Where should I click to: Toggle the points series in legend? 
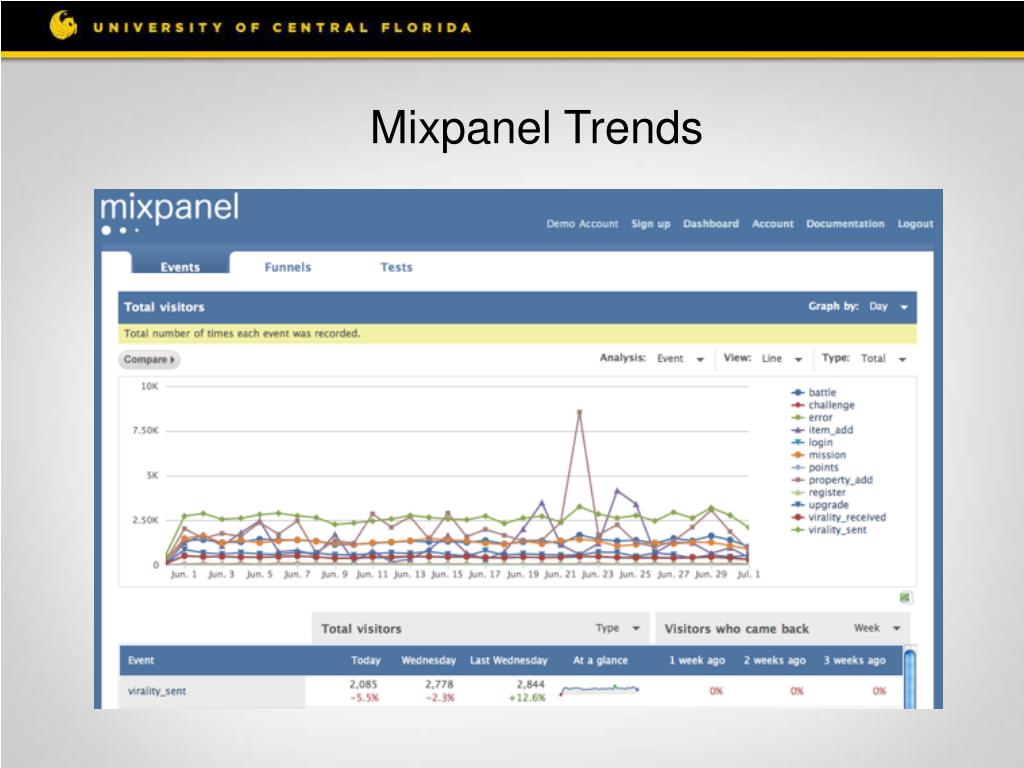(x=814, y=467)
